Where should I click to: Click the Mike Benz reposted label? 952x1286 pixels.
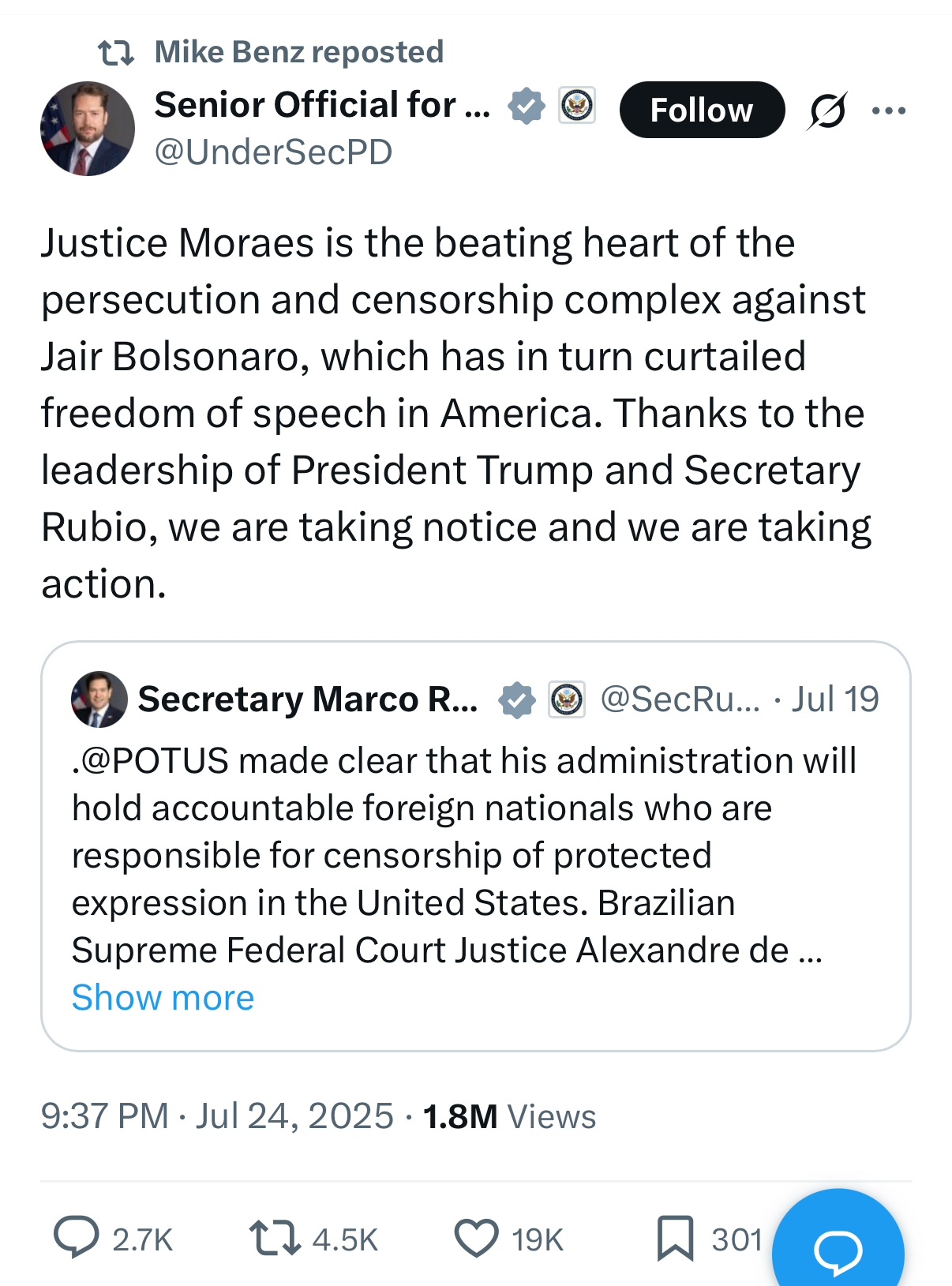pyautogui.click(x=298, y=52)
